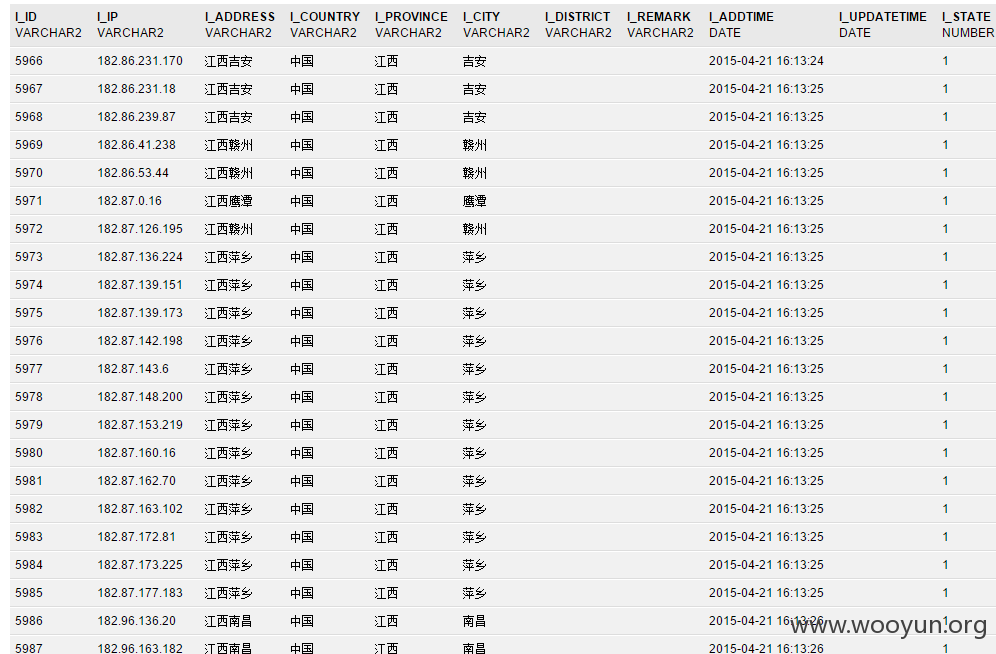Image resolution: width=996 pixels, height=654 pixels.
Task: Select the I_COUNTRY column header
Action: pyautogui.click(x=325, y=17)
